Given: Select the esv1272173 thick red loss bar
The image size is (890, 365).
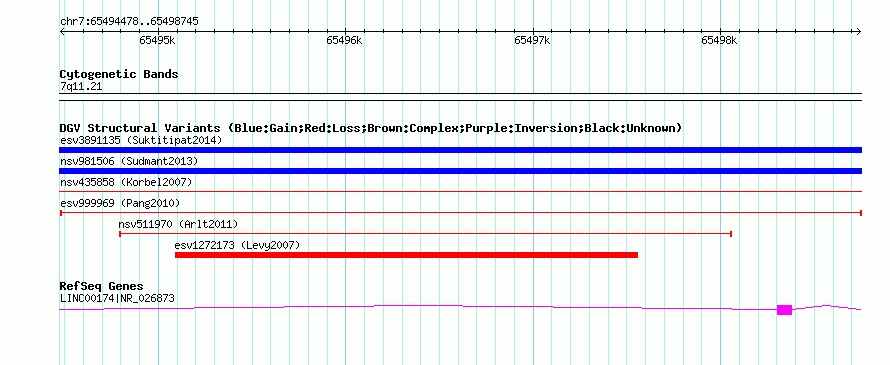Looking at the screenshot, I should pyautogui.click(x=406, y=255).
